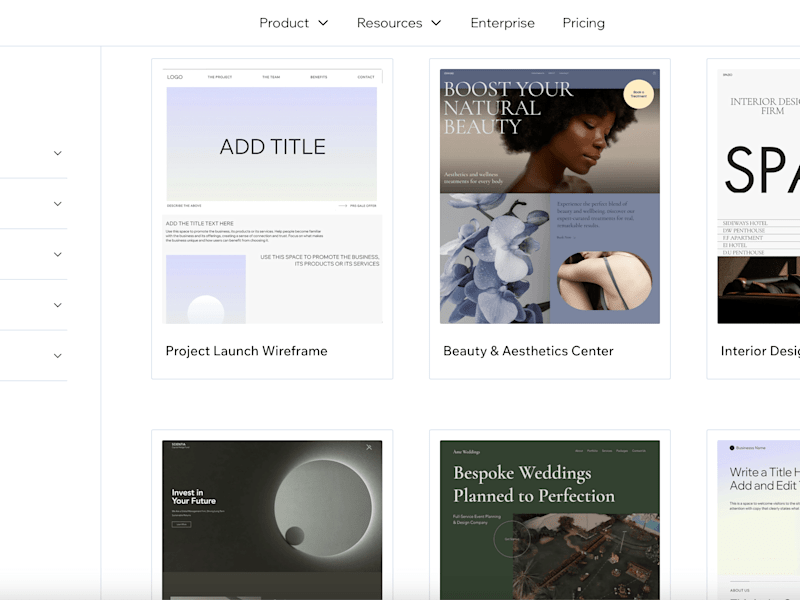800x600 pixels.
Task: Select the Invest in Your Future template
Action: coord(272,520)
